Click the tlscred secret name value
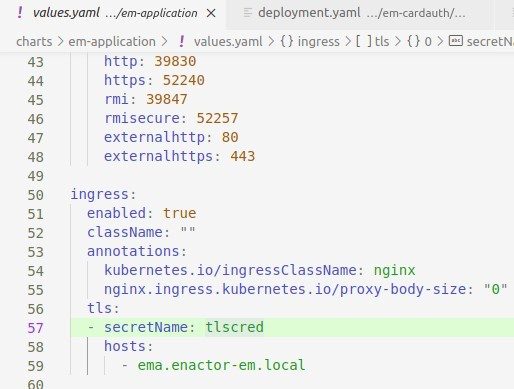This screenshot has height=389, width=514. tap(234, 327)
